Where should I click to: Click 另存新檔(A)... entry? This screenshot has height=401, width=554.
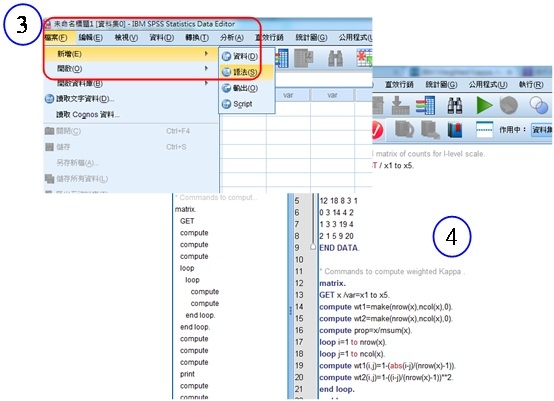coord(77,163)
